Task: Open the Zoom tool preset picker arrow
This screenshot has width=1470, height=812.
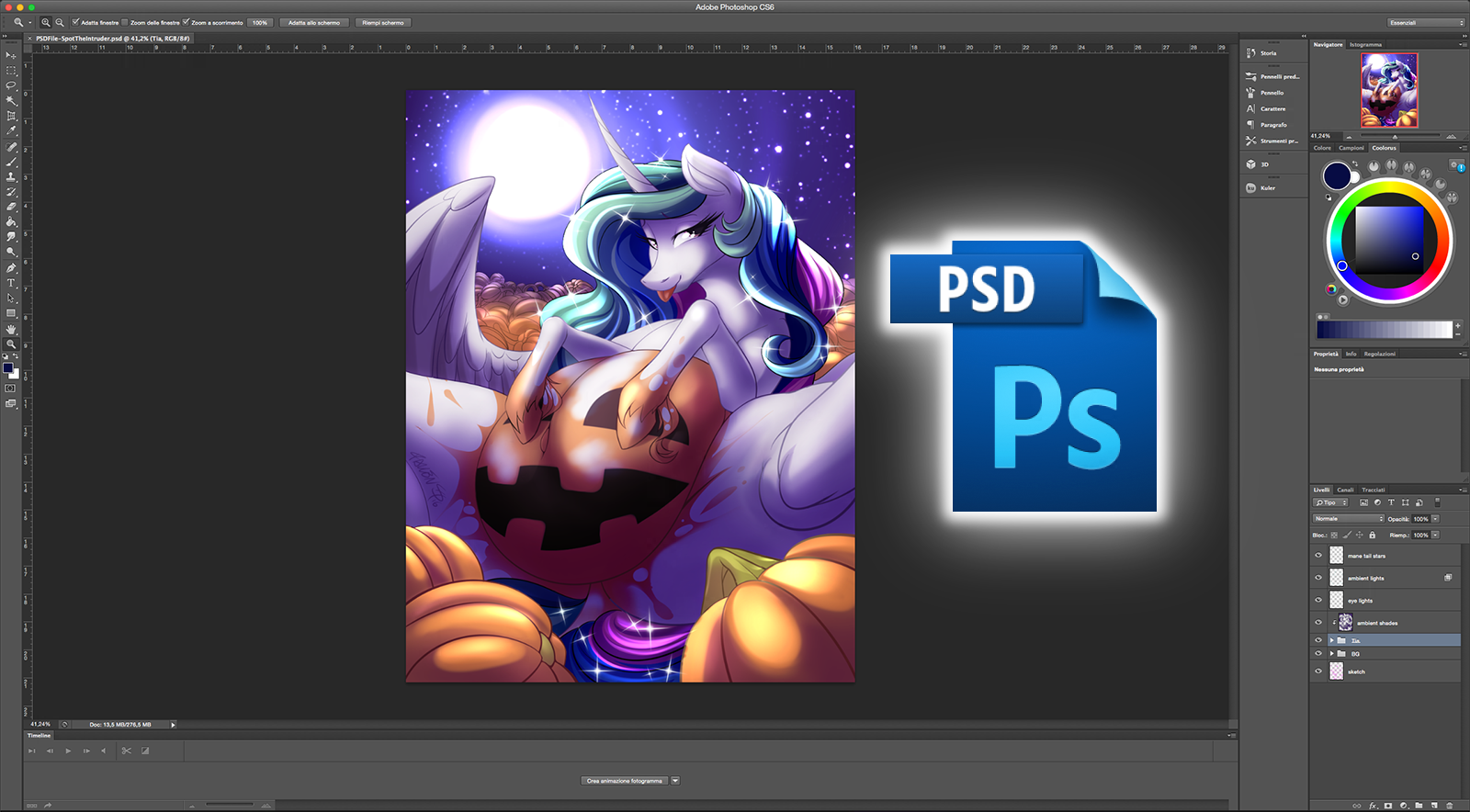Action: 28,22
